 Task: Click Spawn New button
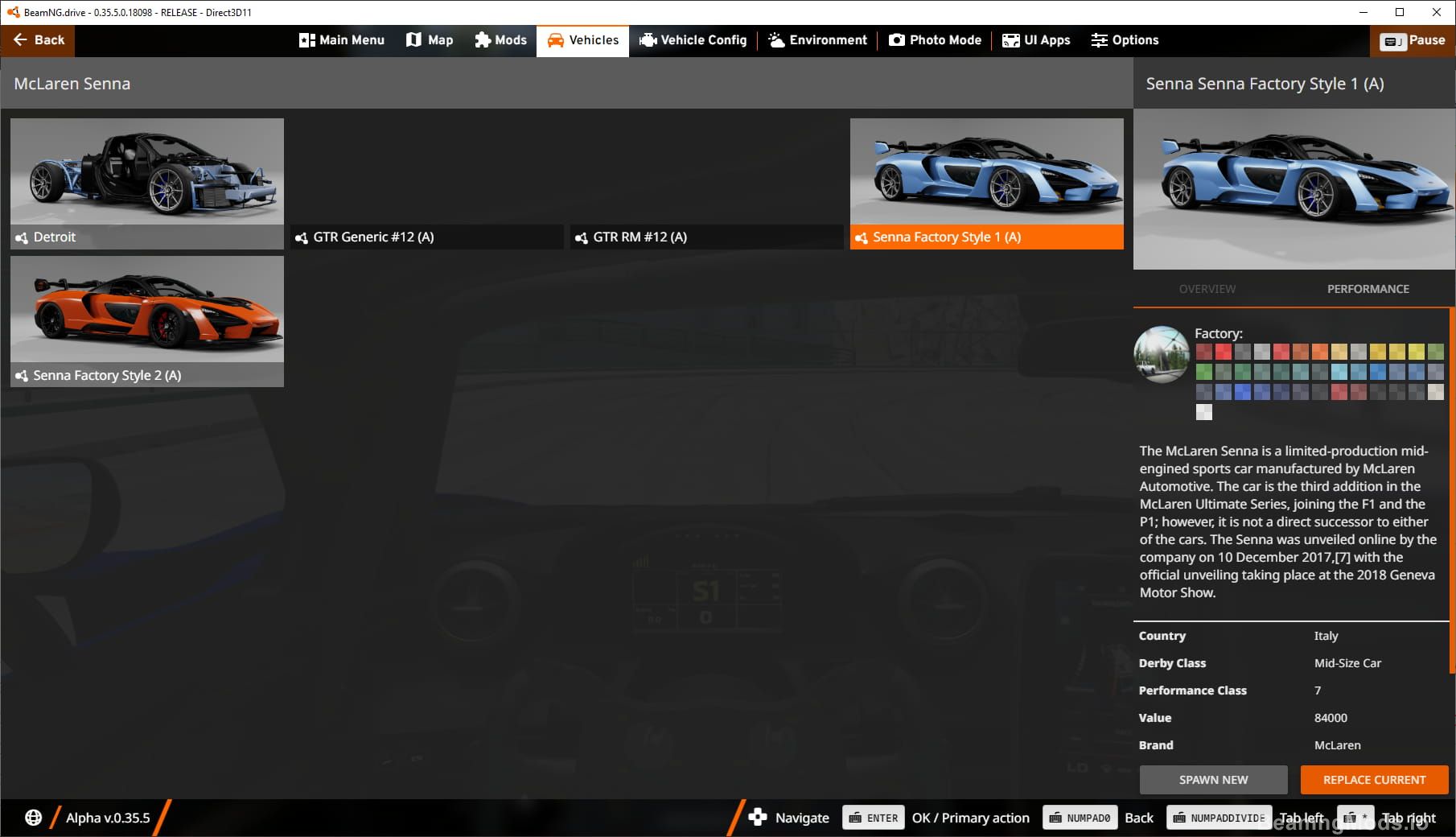click(1214, 780)
